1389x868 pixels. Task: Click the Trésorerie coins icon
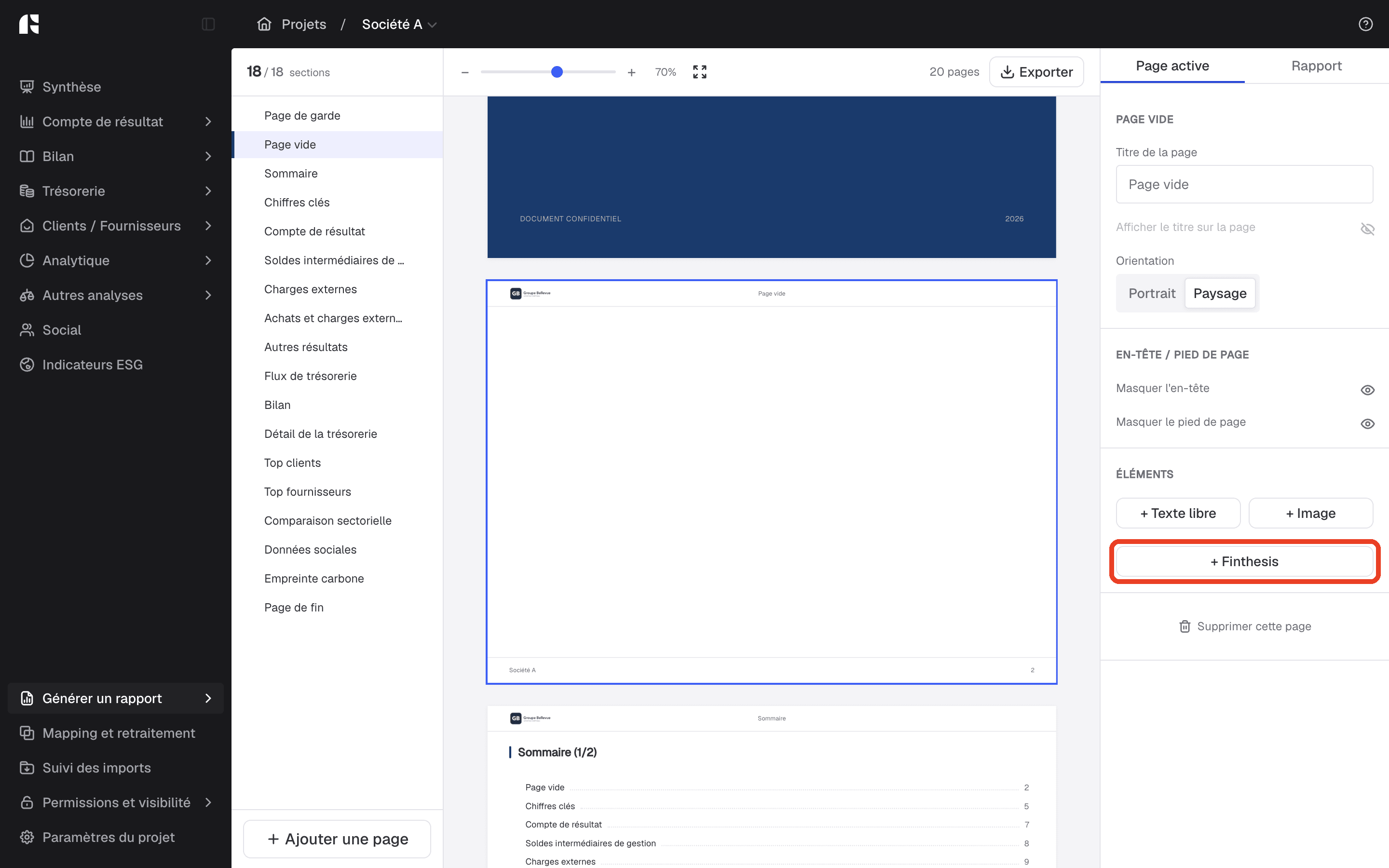pos(27,191)
